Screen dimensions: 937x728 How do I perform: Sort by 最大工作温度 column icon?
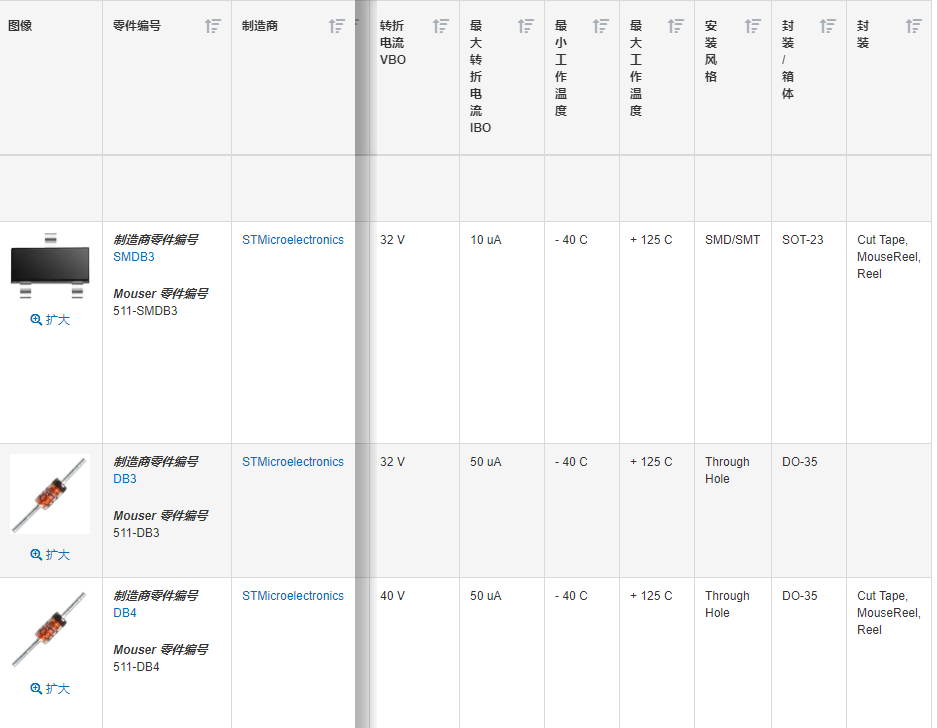coord(676,26)
